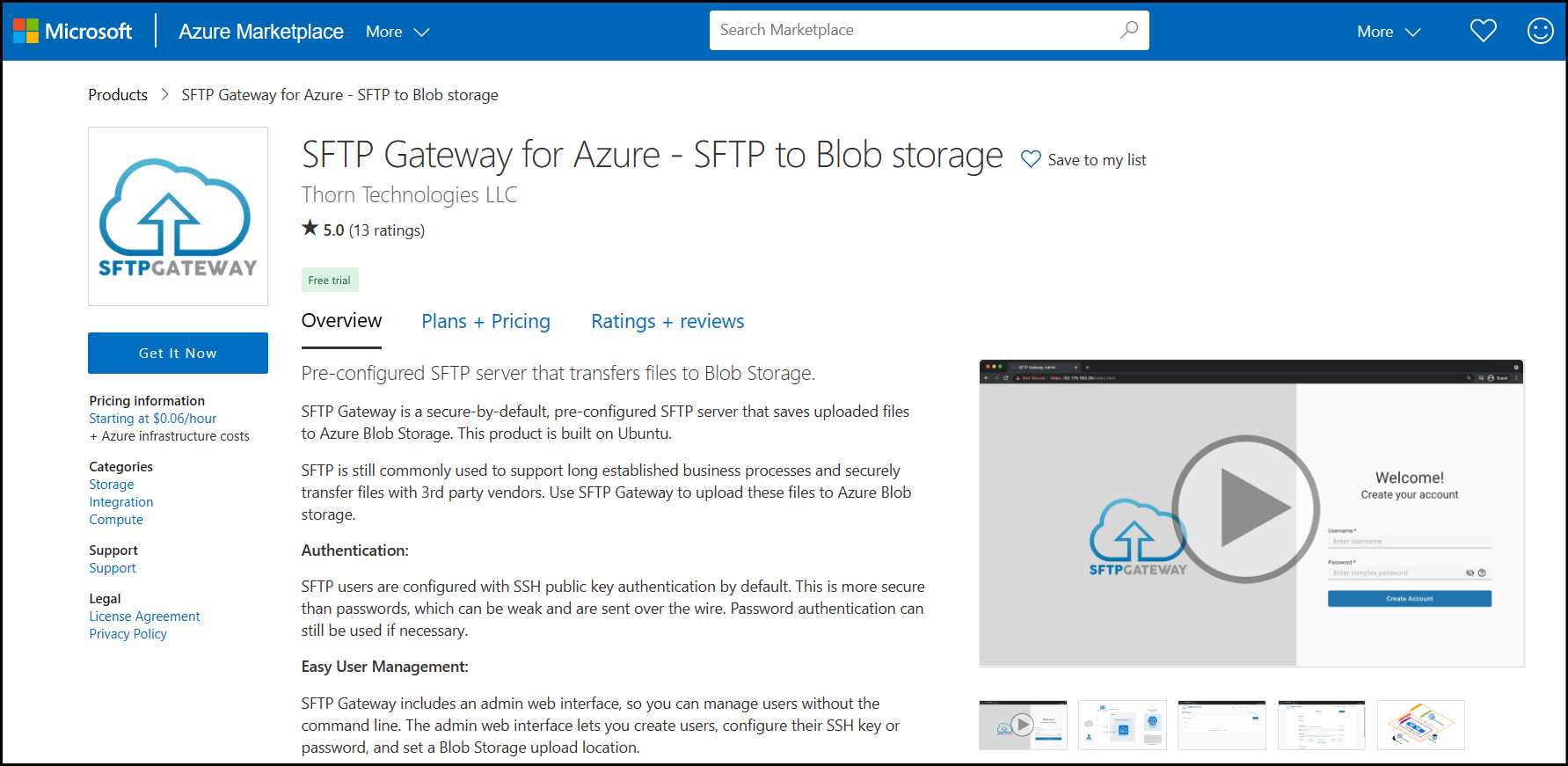This screenshot has height=766, width=1568.
Task: Click the (13 ratings) text
Action: [x=387, y=230]
